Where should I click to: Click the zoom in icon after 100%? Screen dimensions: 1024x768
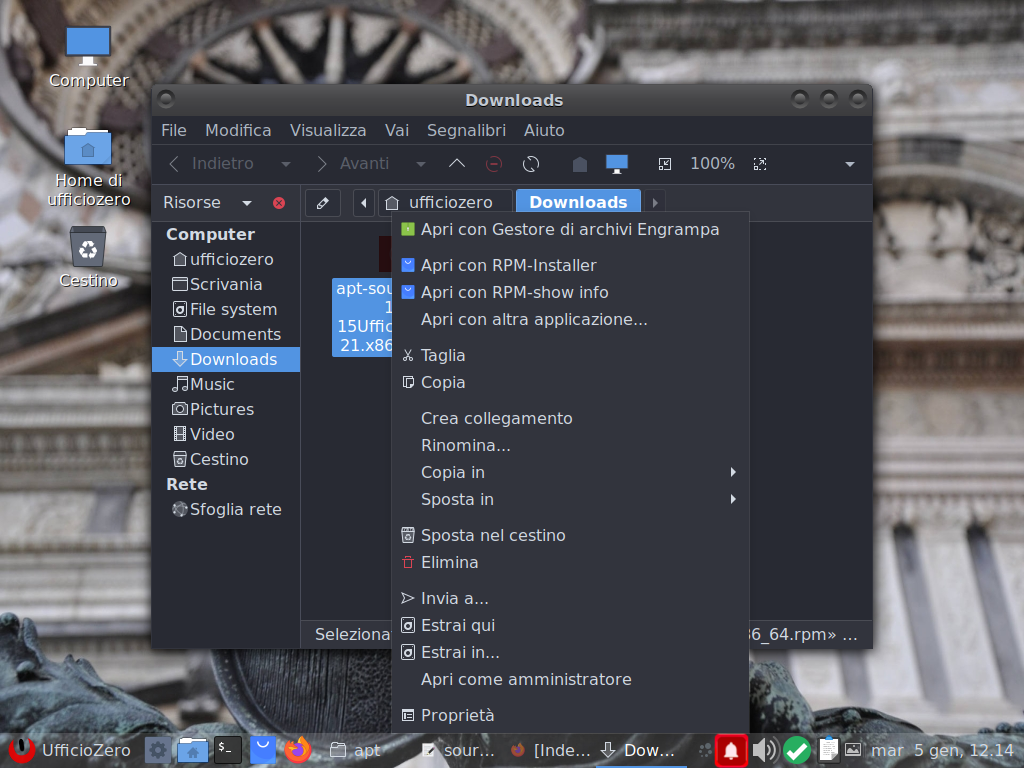pos(760,164)
